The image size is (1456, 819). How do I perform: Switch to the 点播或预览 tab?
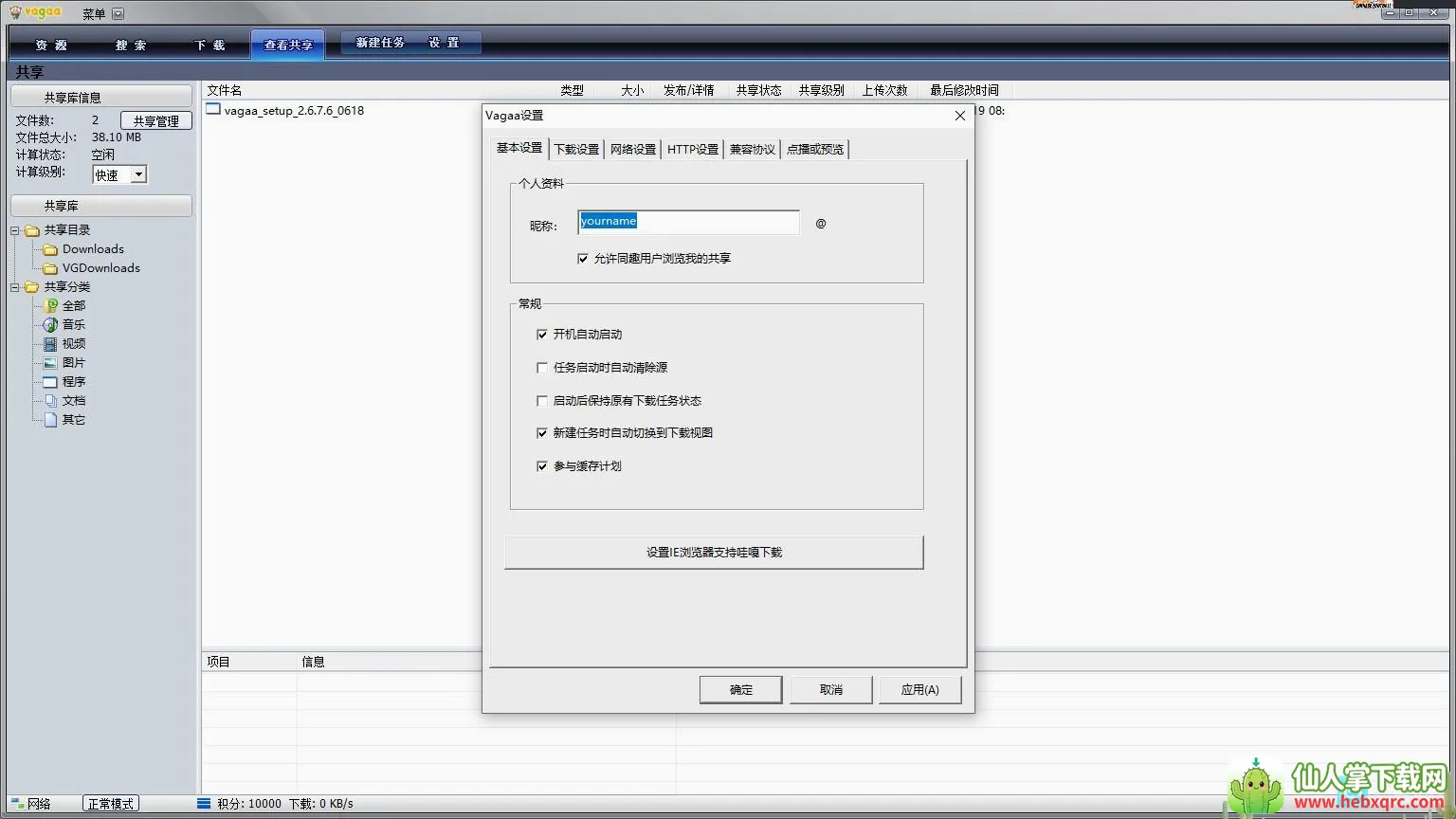click(x=815, y=149)
